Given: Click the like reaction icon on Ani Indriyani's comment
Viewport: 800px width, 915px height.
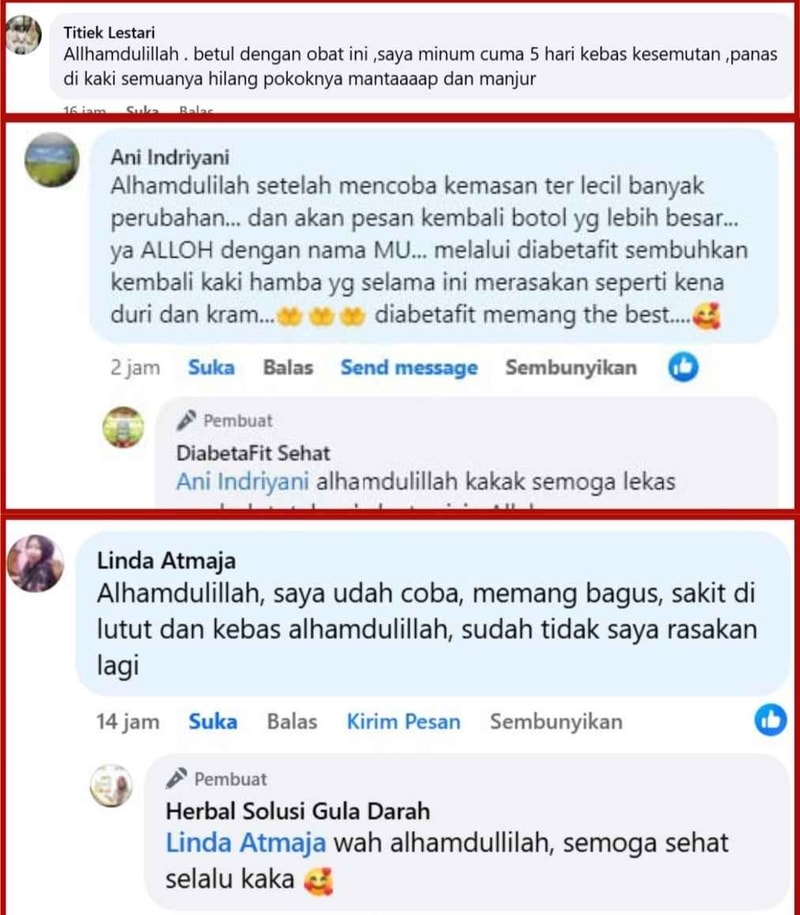Looking at the screenshot, I should (x=683, y=367).
